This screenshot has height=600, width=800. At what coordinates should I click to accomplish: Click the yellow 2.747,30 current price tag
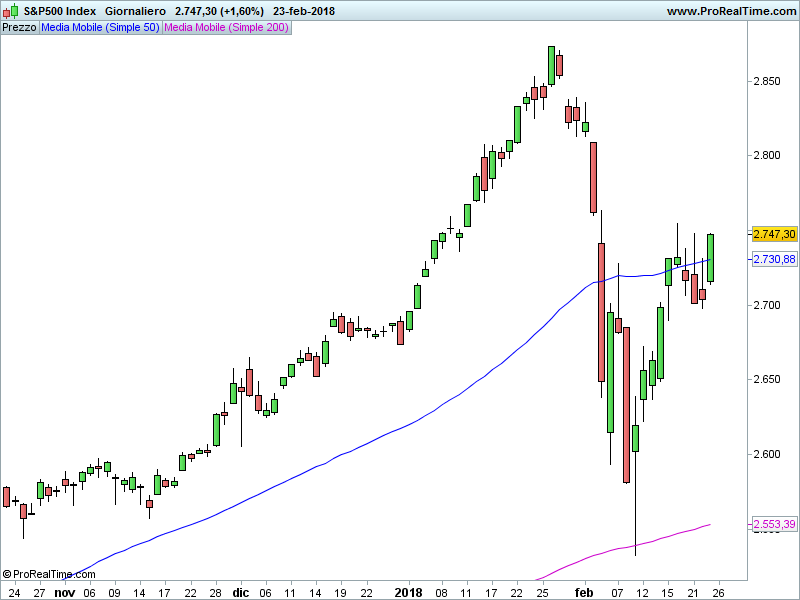click(774, 234)
